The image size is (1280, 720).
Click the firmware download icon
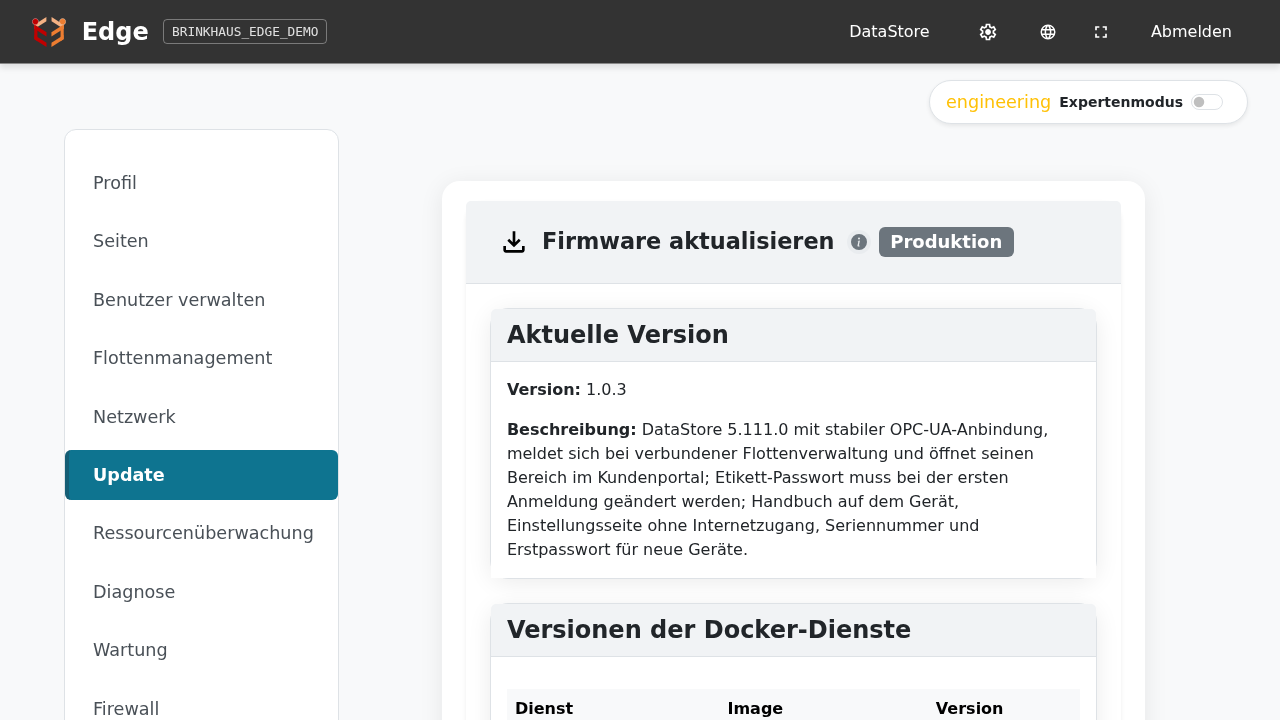click(x=514, y=242)
